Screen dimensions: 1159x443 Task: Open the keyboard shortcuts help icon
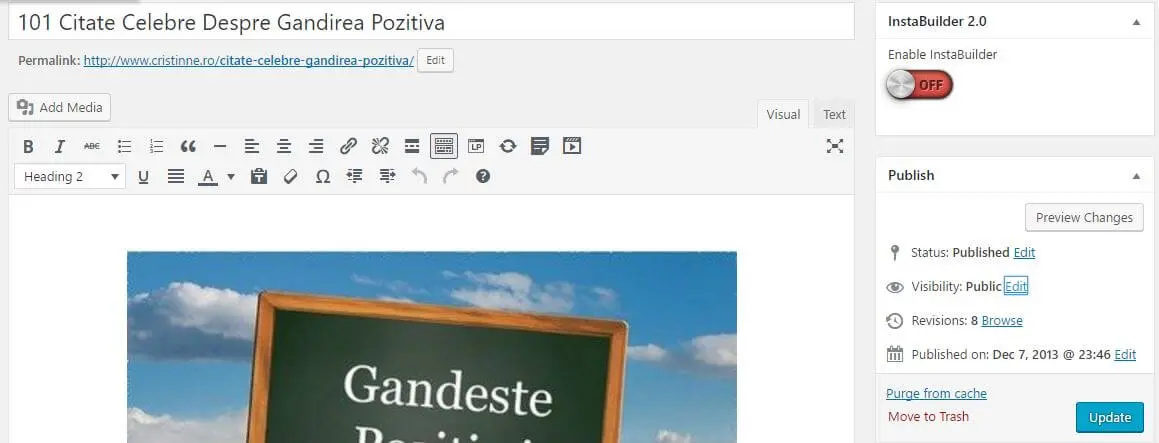tap(483, 176)
